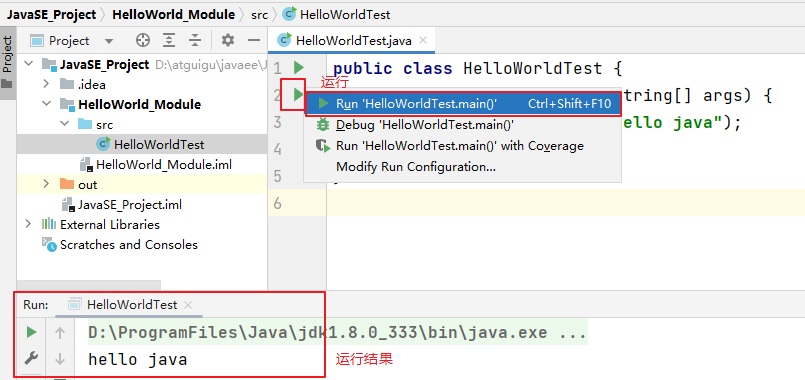Close the HelloWorldTest.java editor tab
Screen dimensions: 805x380
(423, 40)
